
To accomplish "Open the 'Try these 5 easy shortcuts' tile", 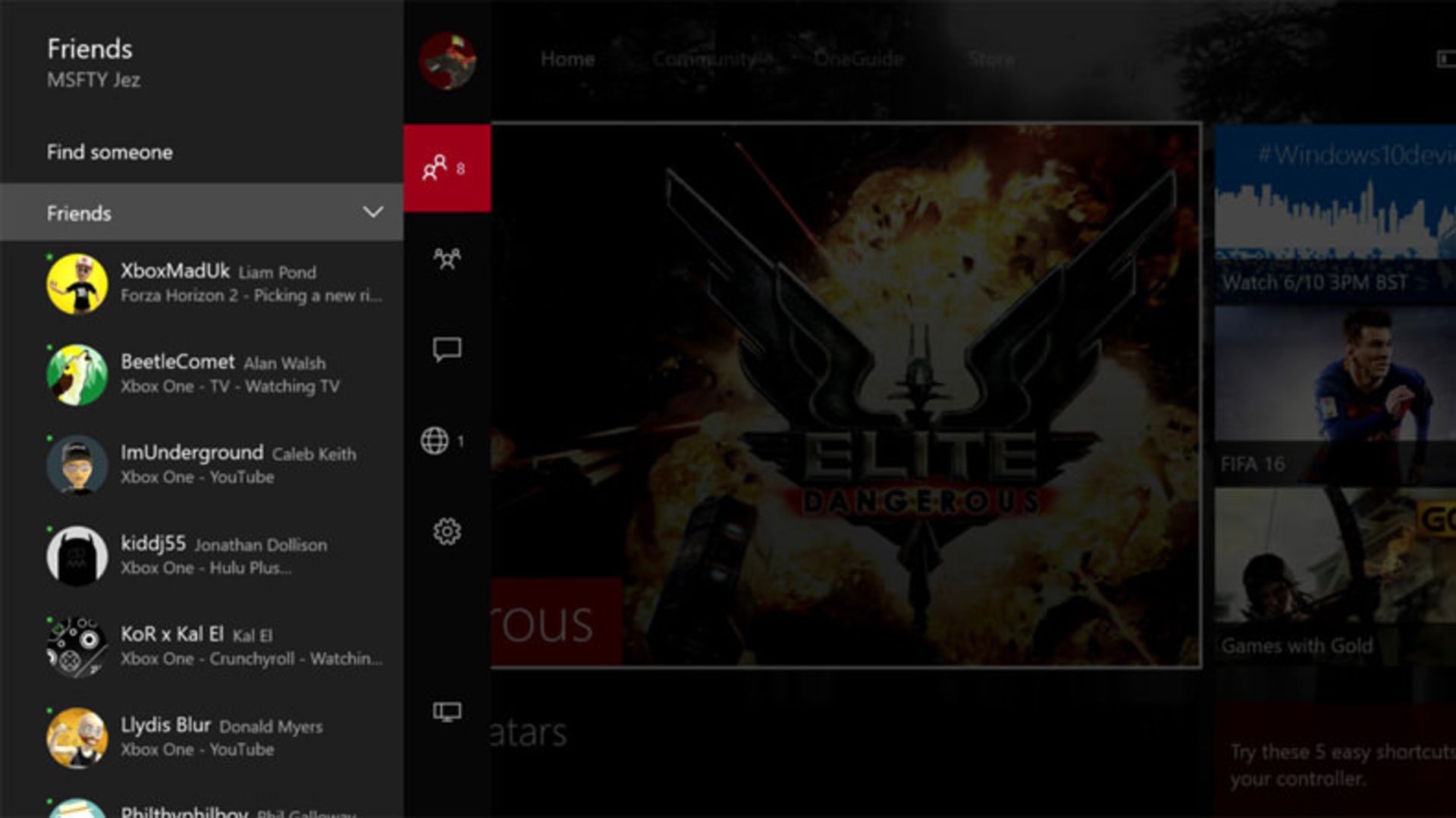I will [x=1335, y=760].
